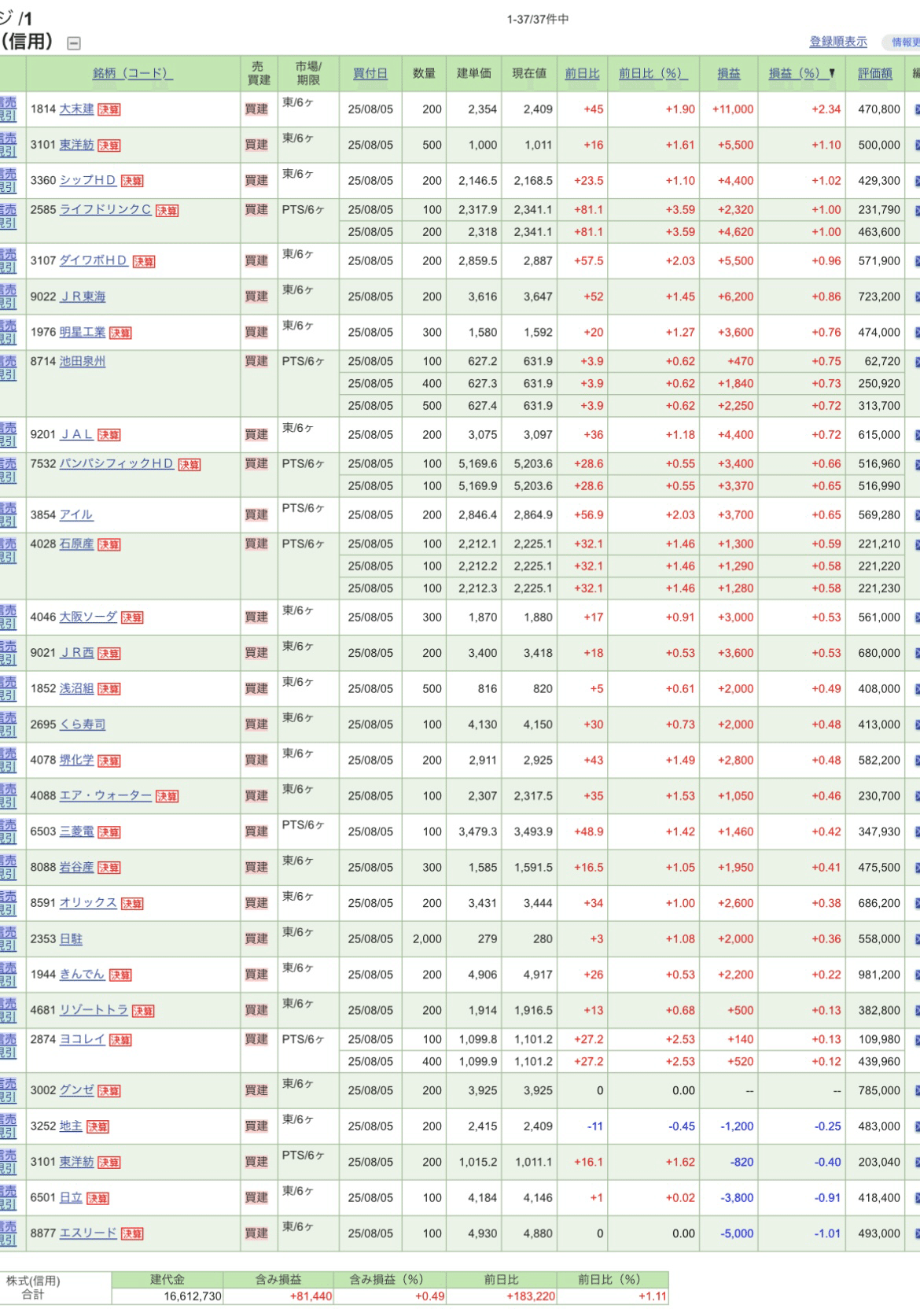Click 決算 badge next to ダイワボHD

[x=144, y=262]
